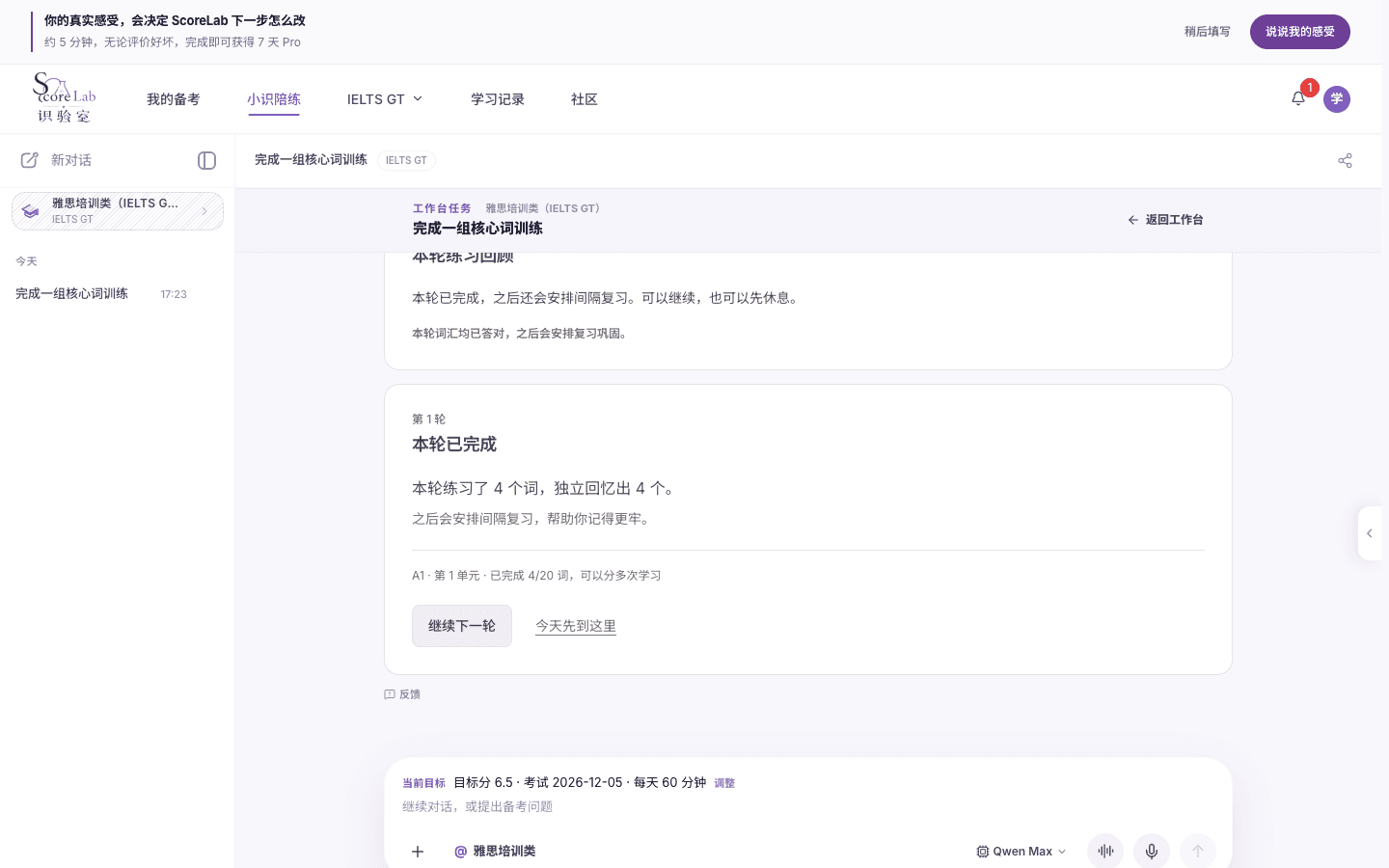Open the ScoreLab logo home link
The width and height of the screenshot is (1389, 868).
tap(65, 98)
